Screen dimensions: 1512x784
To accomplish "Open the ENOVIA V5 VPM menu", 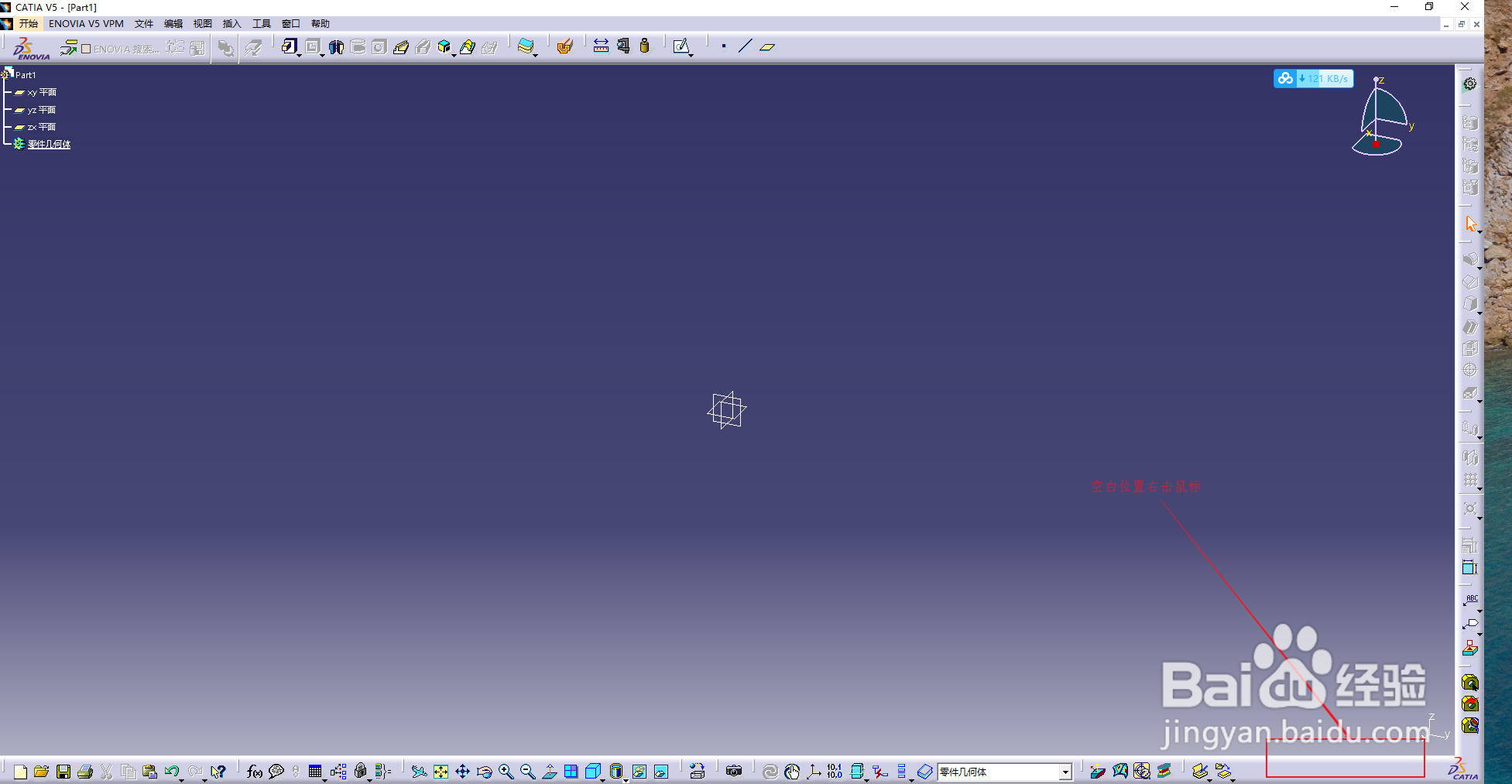I will click(86, 24).
